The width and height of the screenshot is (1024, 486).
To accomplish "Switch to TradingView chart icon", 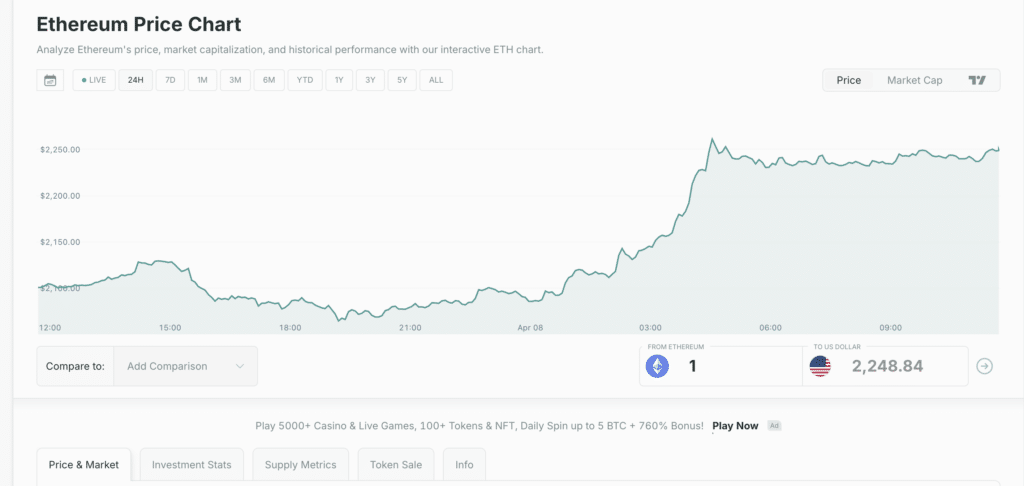I will (977, 80).
